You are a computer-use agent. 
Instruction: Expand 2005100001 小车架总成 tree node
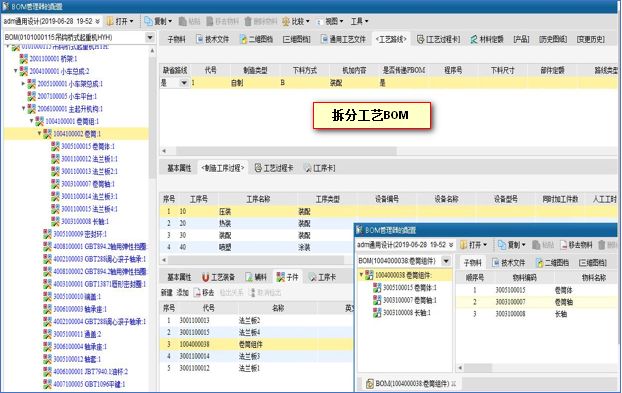(x=23, y=84)
